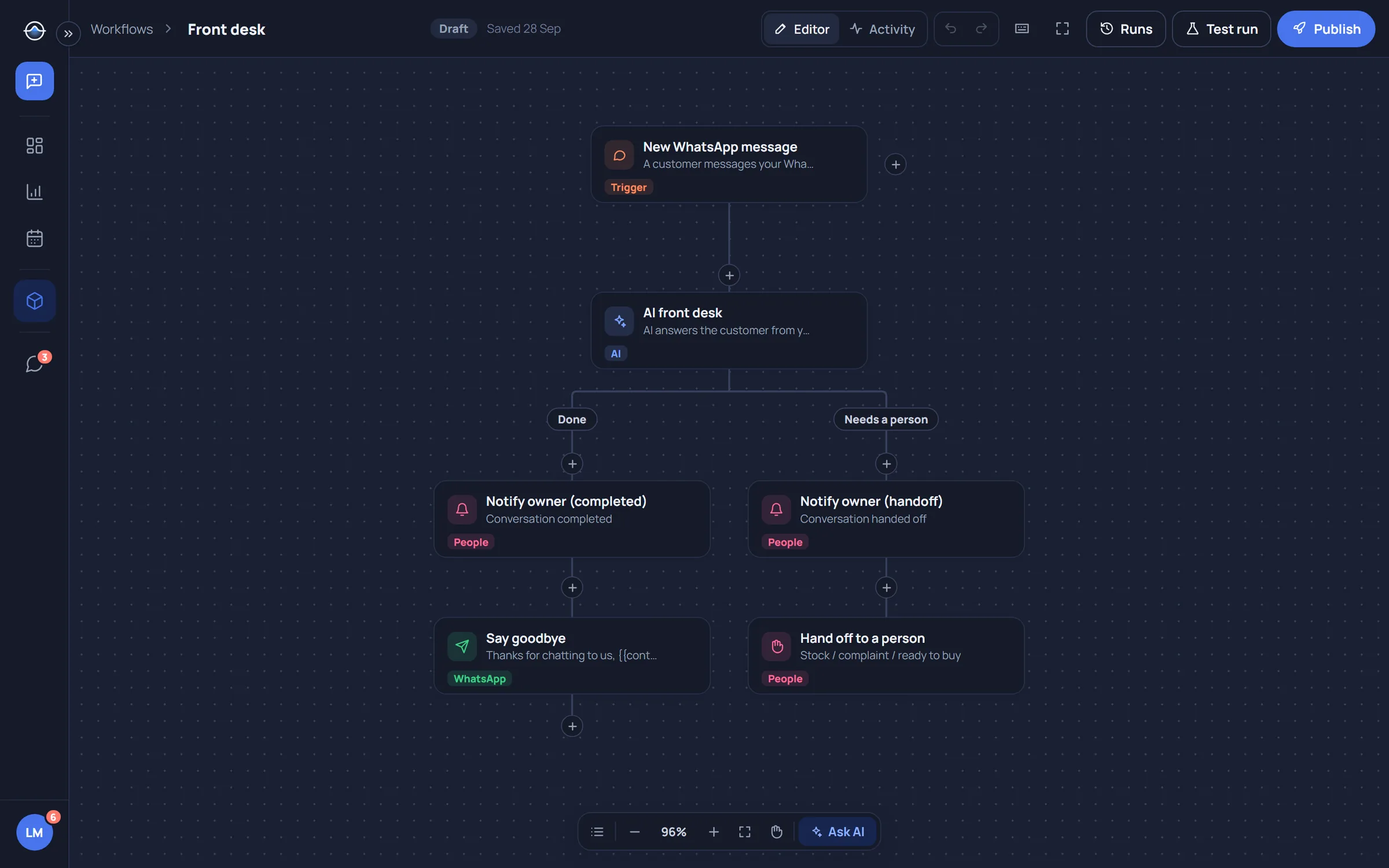Open Ask AI assistant
1389x868 pixels.
837,832
